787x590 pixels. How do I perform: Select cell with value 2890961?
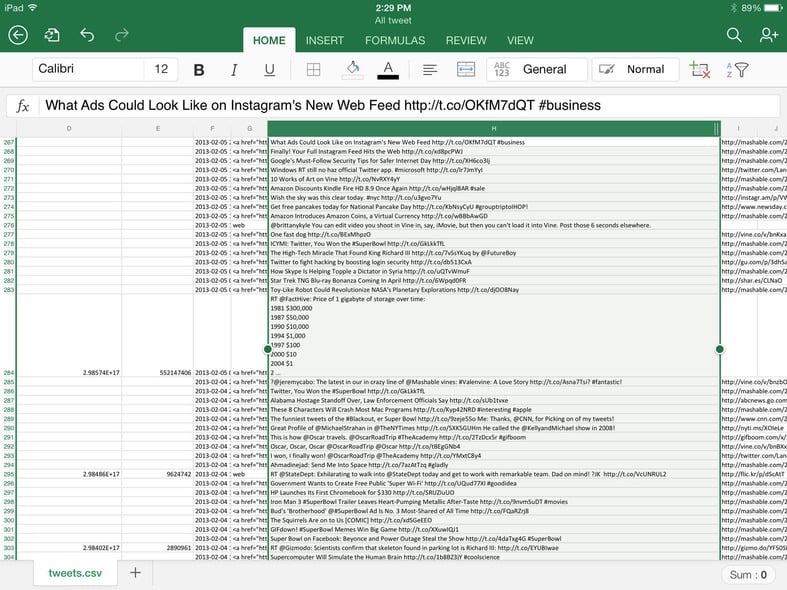click(x=158, y=548)
